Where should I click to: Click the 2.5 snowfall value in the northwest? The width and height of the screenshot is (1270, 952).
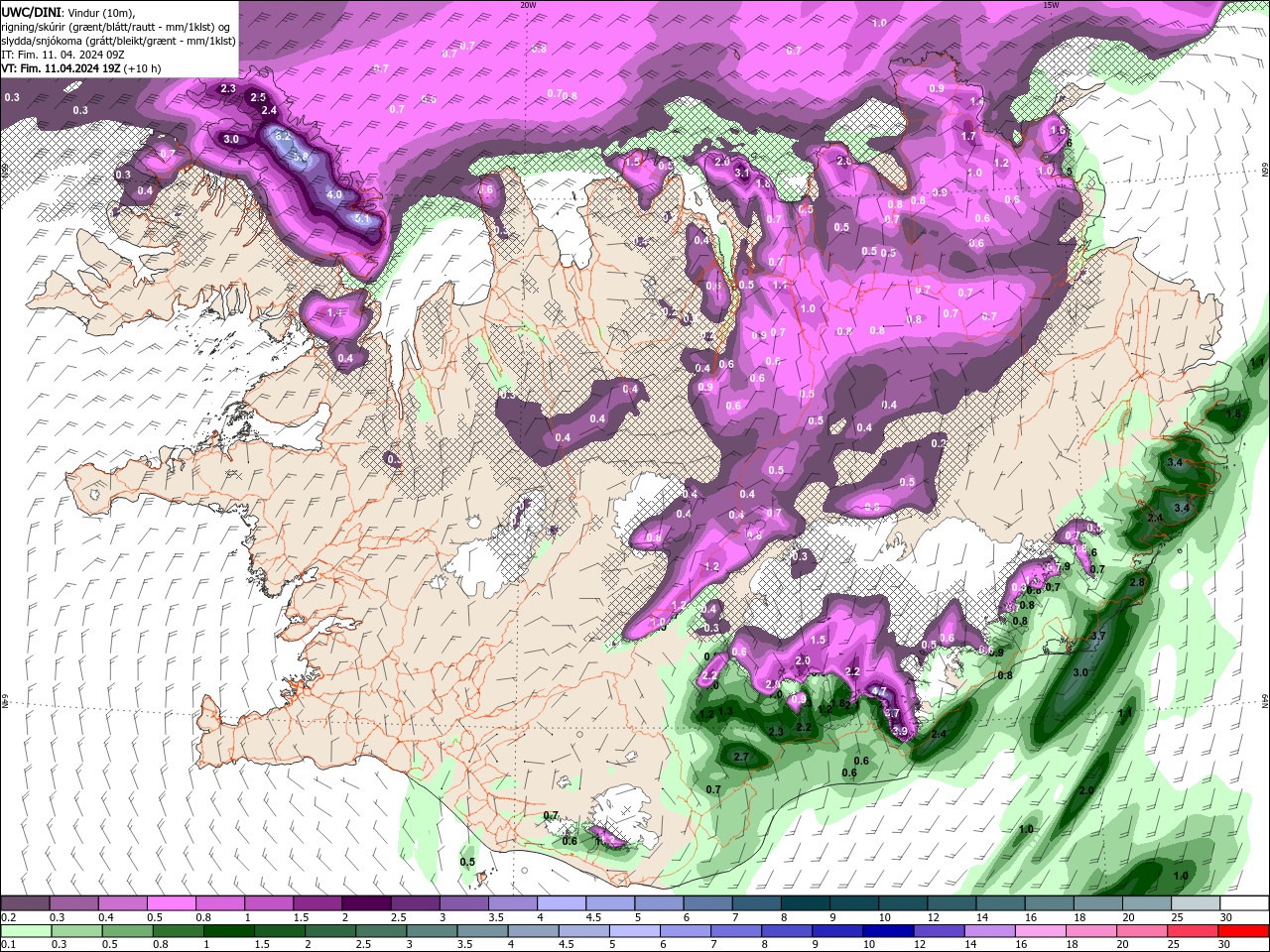click(258, 97)
